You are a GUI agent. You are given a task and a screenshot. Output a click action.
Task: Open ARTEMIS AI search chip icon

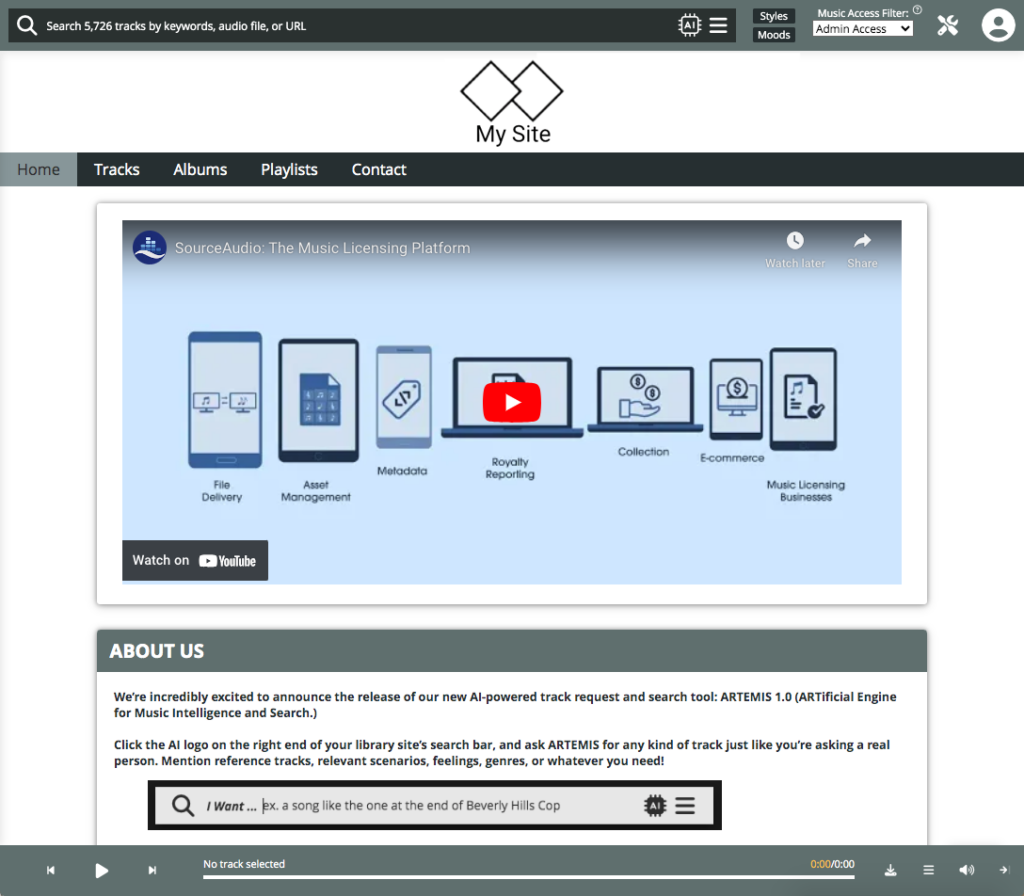pyautogui.click(x=689, y=25)
